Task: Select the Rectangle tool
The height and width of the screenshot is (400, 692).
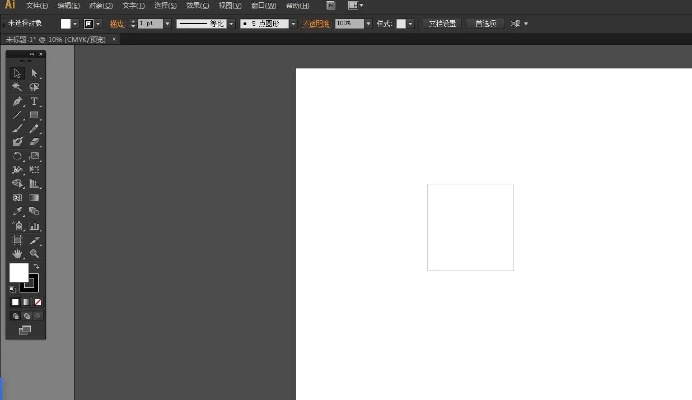Action: pyautogui.click(x=34, y=115)
